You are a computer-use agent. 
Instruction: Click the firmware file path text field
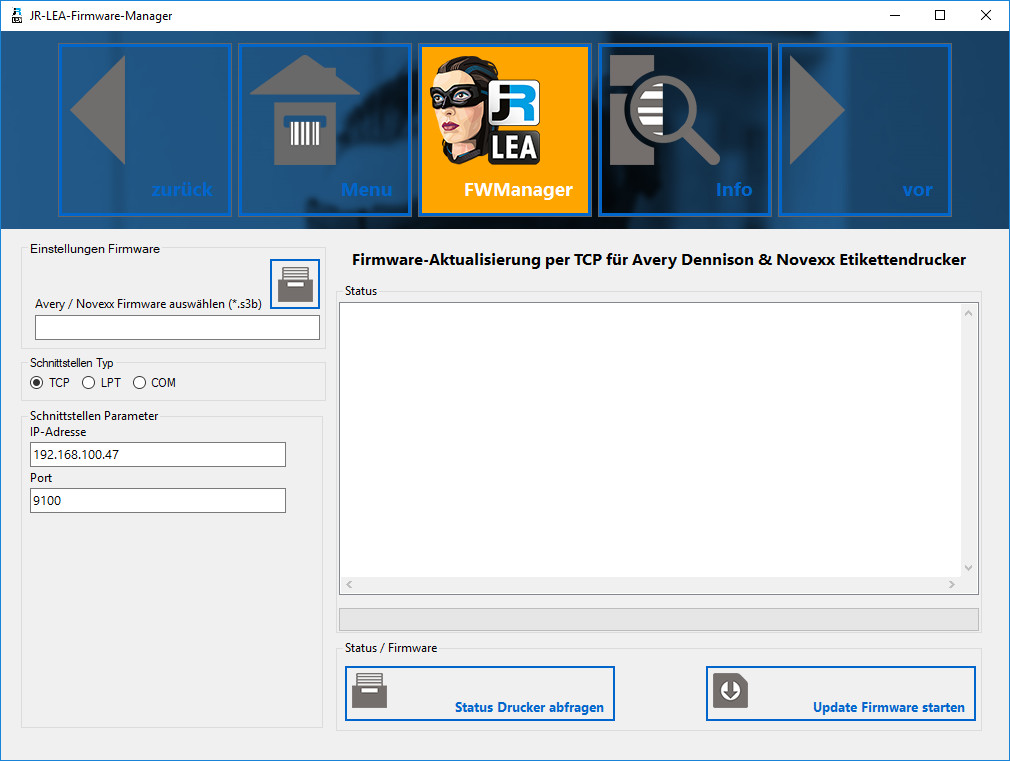pyautogui.click(x=177, y=328)
